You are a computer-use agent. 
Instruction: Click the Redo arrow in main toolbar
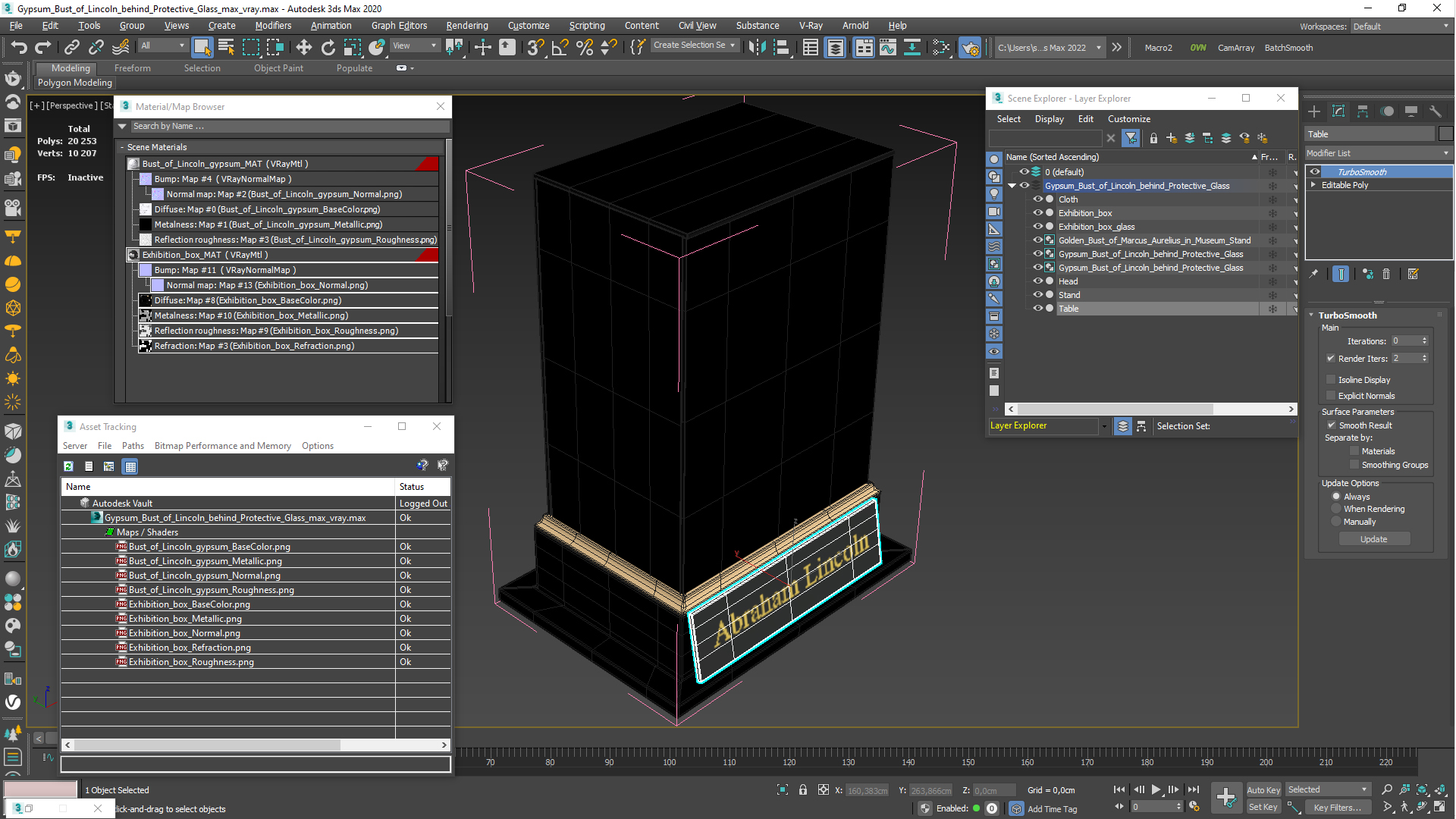point(43,47)
